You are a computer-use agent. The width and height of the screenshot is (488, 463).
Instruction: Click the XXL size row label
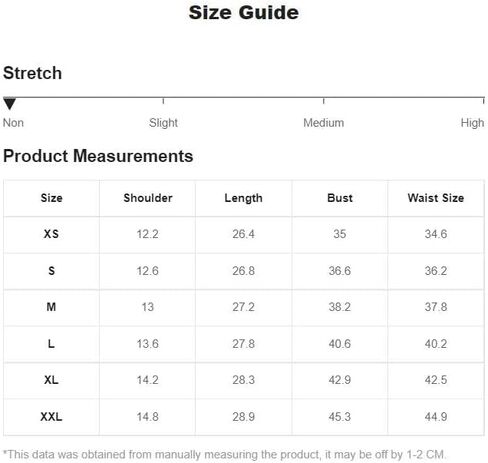(x=51, y=416)
